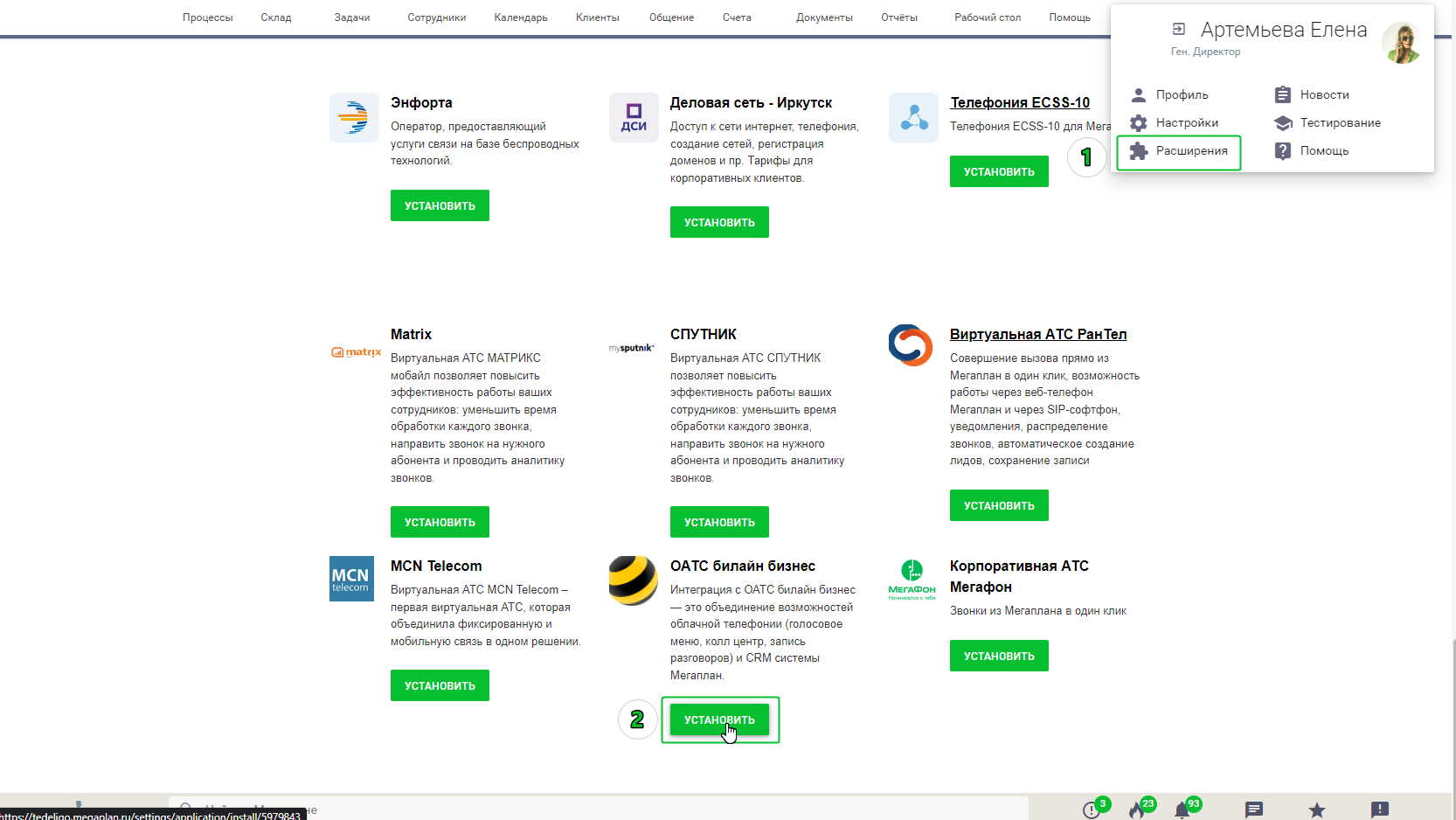Image resolution: width=1456 pixels, height=820 pixels.
Task: Click the question mark help icon
Action: pos(1282,150)
